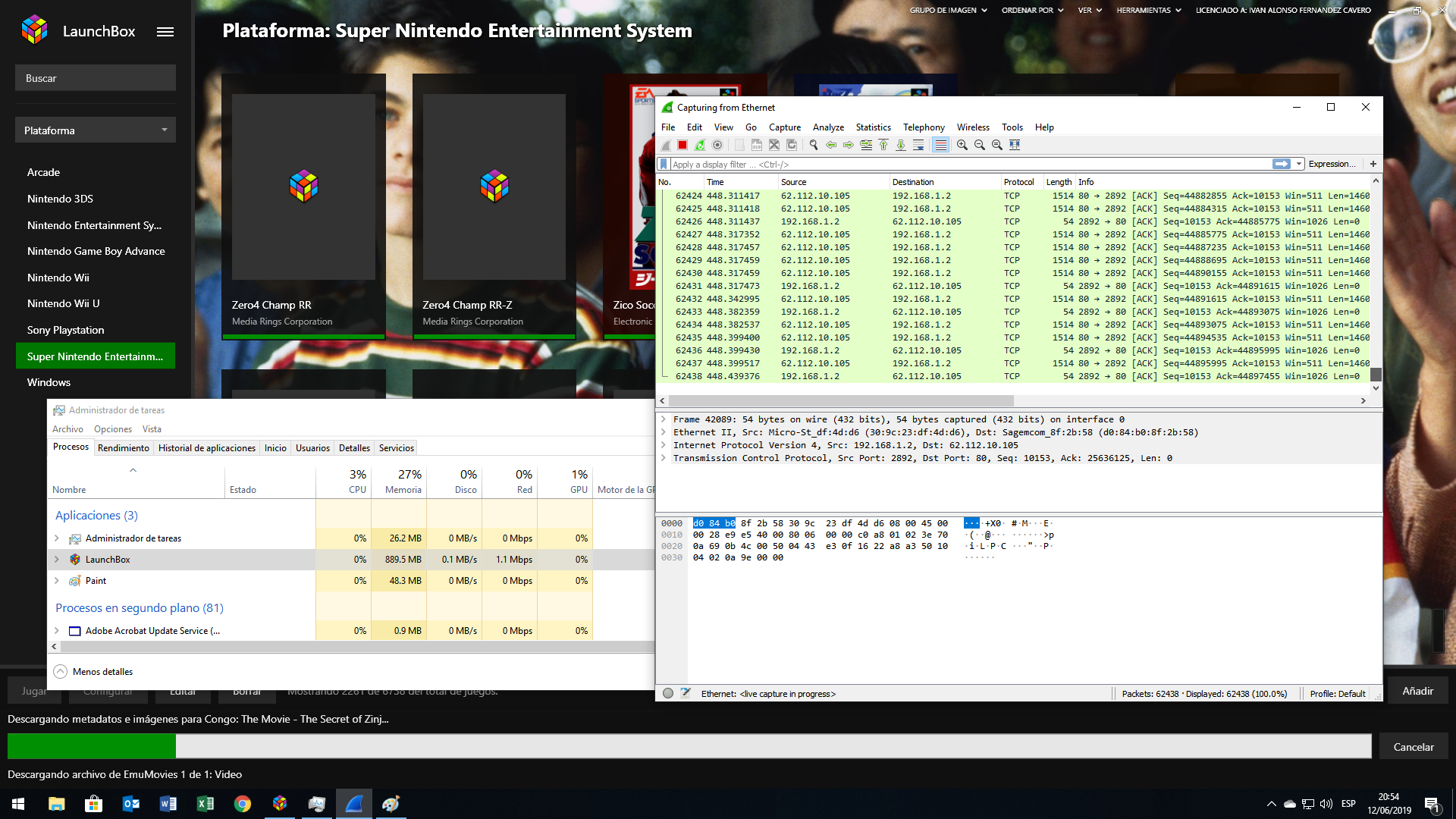Open the notification center icon
Screen dimensions: 1456x819
1432,804
